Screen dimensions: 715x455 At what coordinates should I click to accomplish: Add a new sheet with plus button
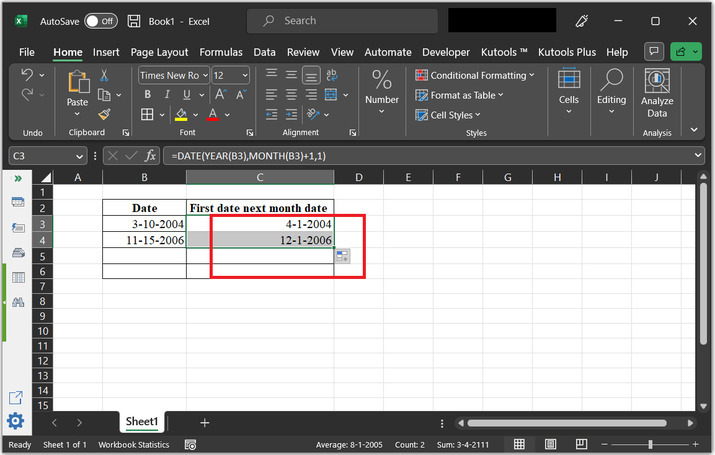pyautogui.click(x=205, y=423)
